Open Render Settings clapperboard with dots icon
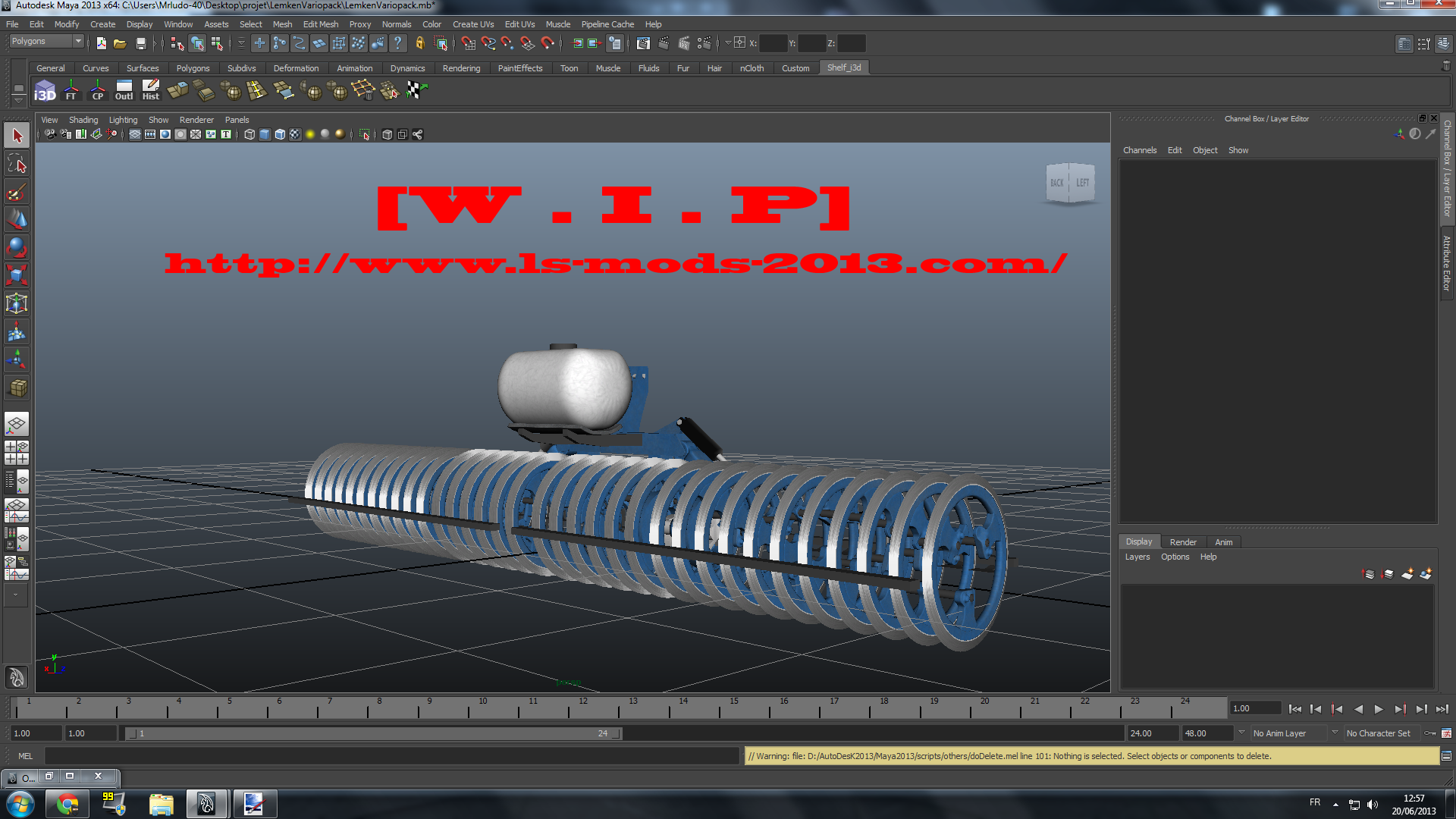This screenshot has width=1456, height=819. pyautogui.click(x=704, y=44)
